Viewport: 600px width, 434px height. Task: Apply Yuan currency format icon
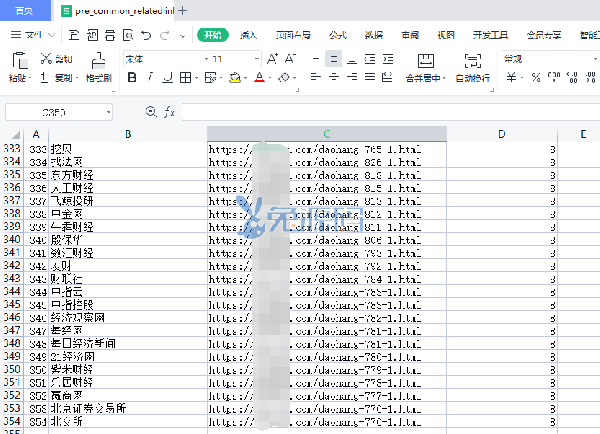[x=511, y=78]
